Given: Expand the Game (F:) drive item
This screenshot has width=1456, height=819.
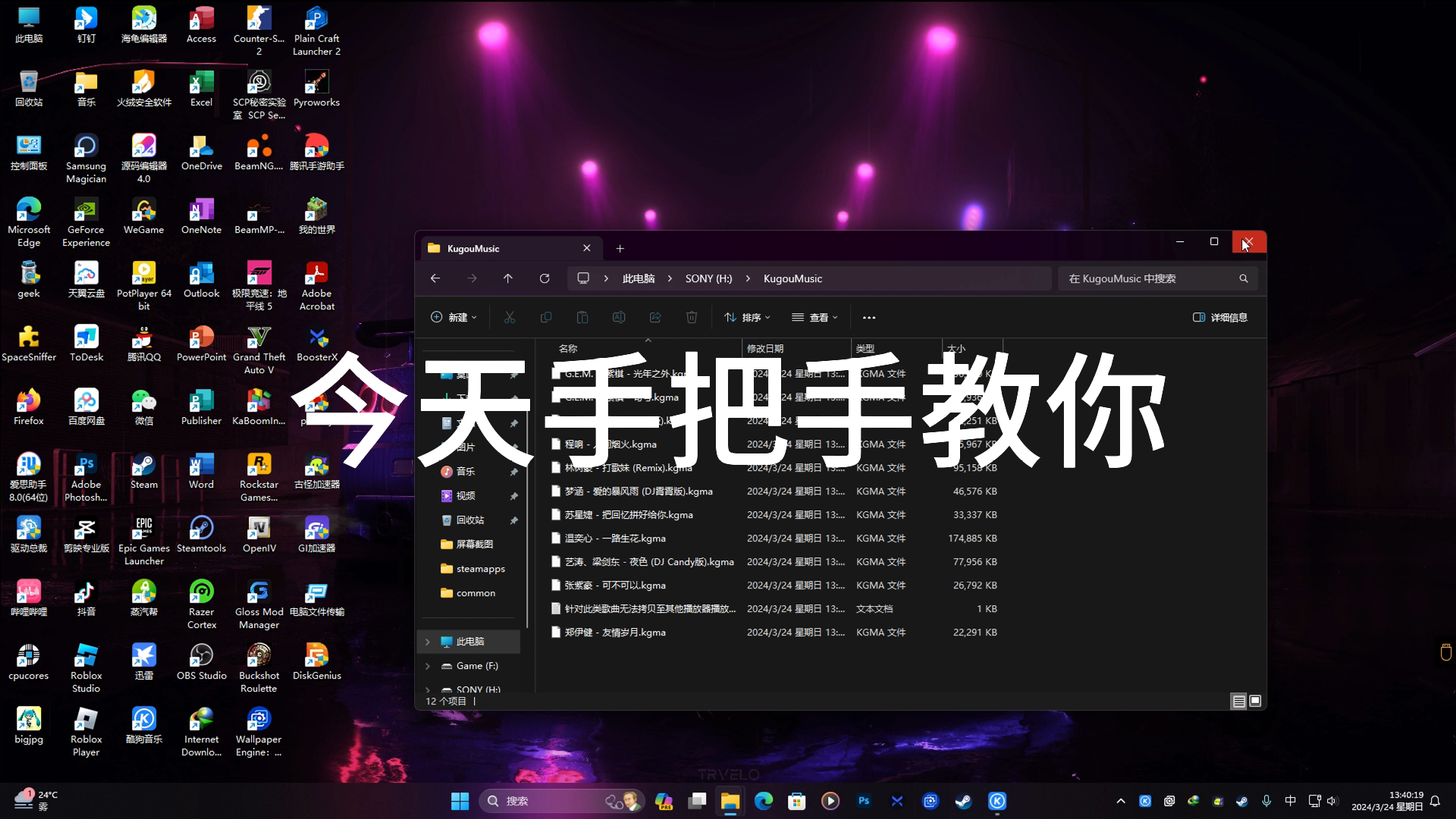Looking at the screenshot, I should coord(427,665).
